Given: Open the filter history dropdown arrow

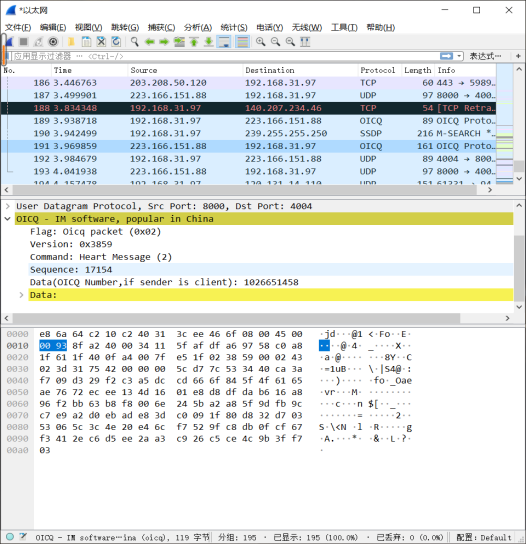Looking at the screenshot, I should 459,56.
